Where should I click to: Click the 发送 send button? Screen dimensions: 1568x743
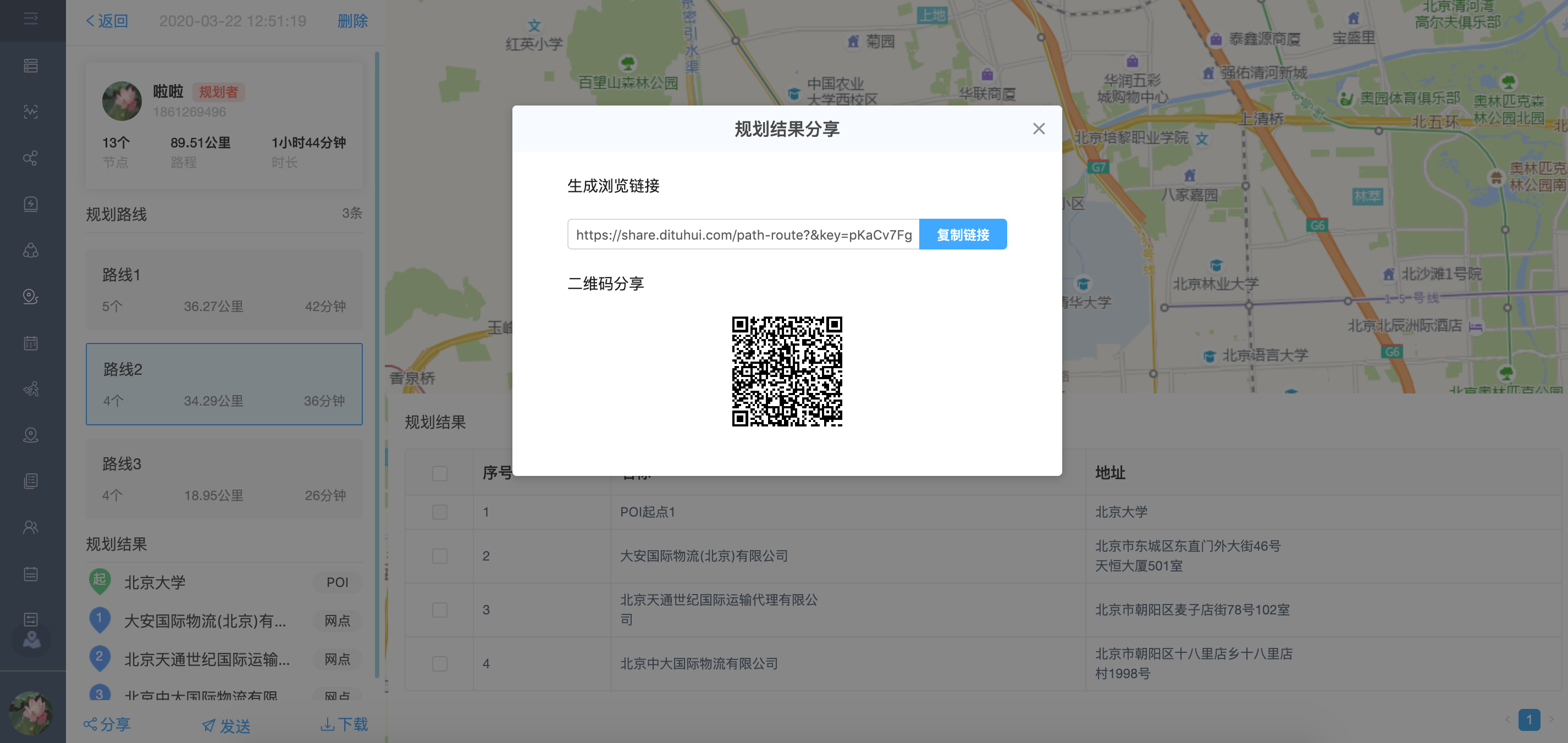point(226,725)
